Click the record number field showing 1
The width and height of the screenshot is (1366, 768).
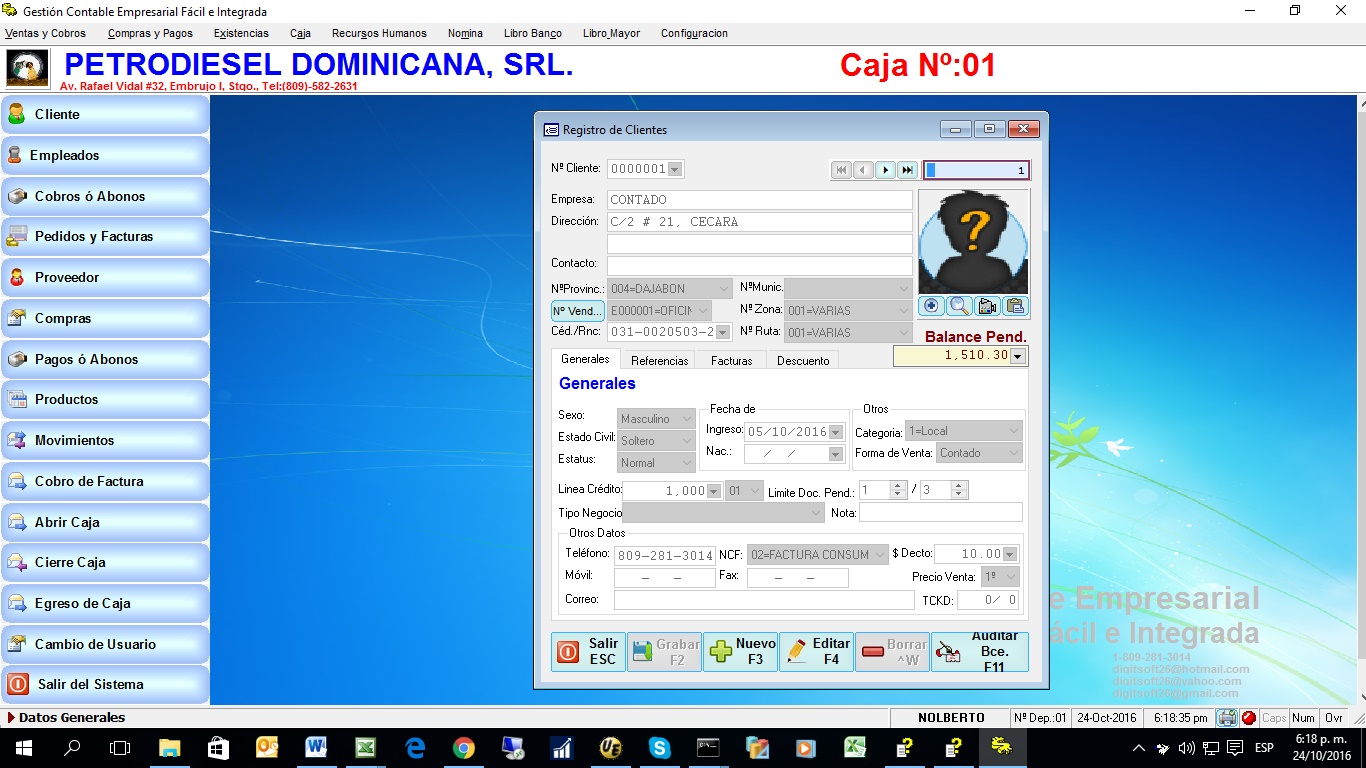click(975, 170)
